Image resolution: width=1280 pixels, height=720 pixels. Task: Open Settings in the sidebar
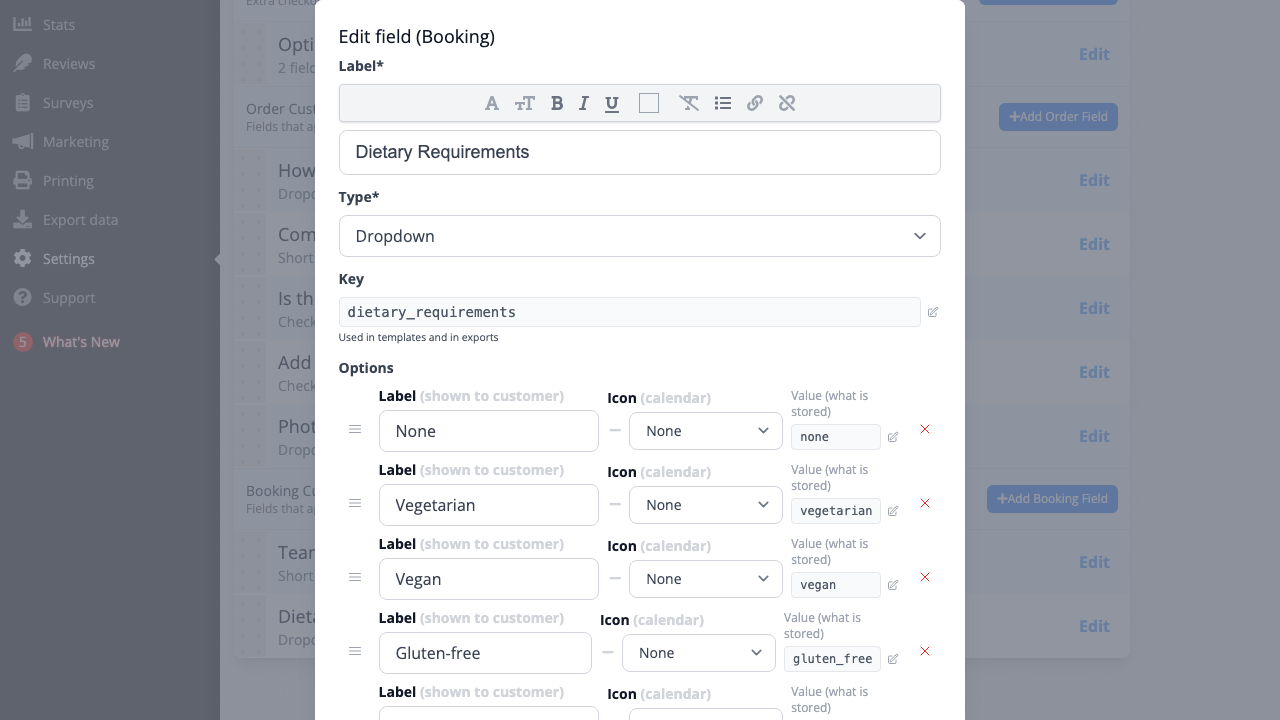click(69, 259)
